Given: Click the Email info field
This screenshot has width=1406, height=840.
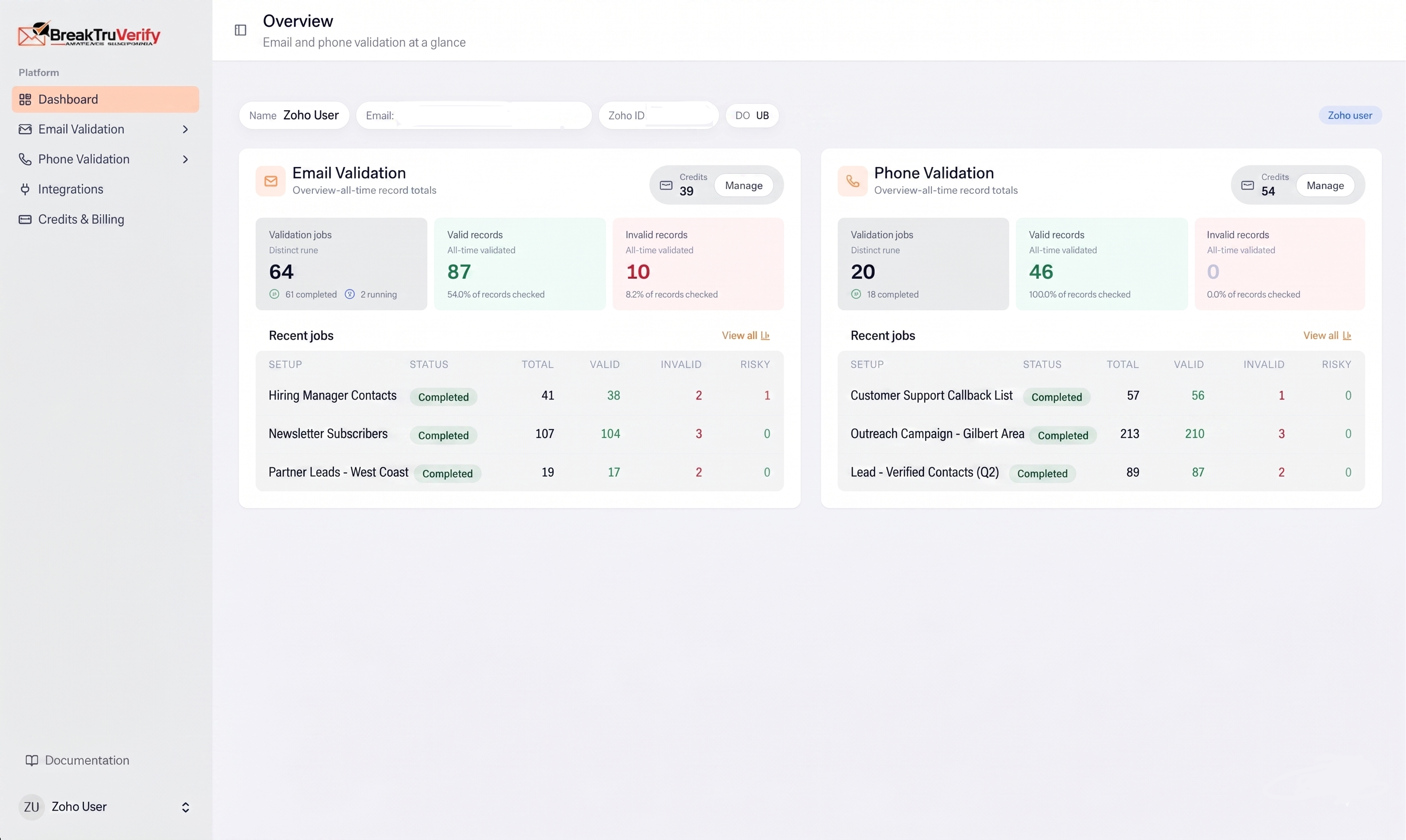Looking at the screenshot, I should (x=474, y=115).
